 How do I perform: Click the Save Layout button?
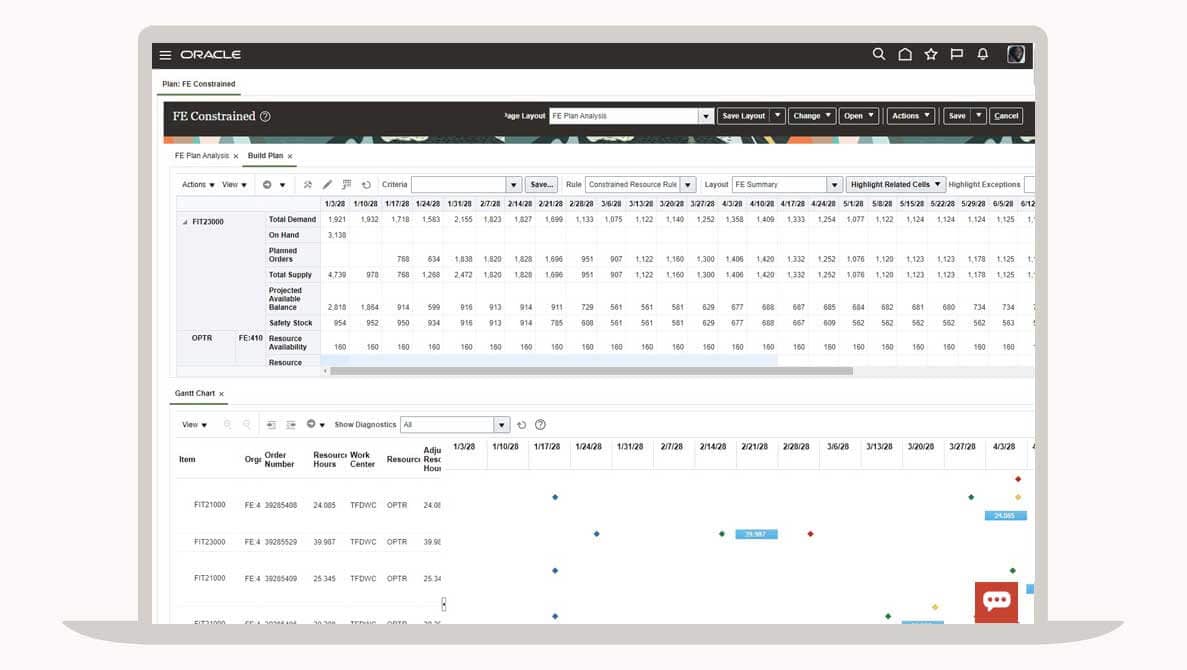click(743, 116)
